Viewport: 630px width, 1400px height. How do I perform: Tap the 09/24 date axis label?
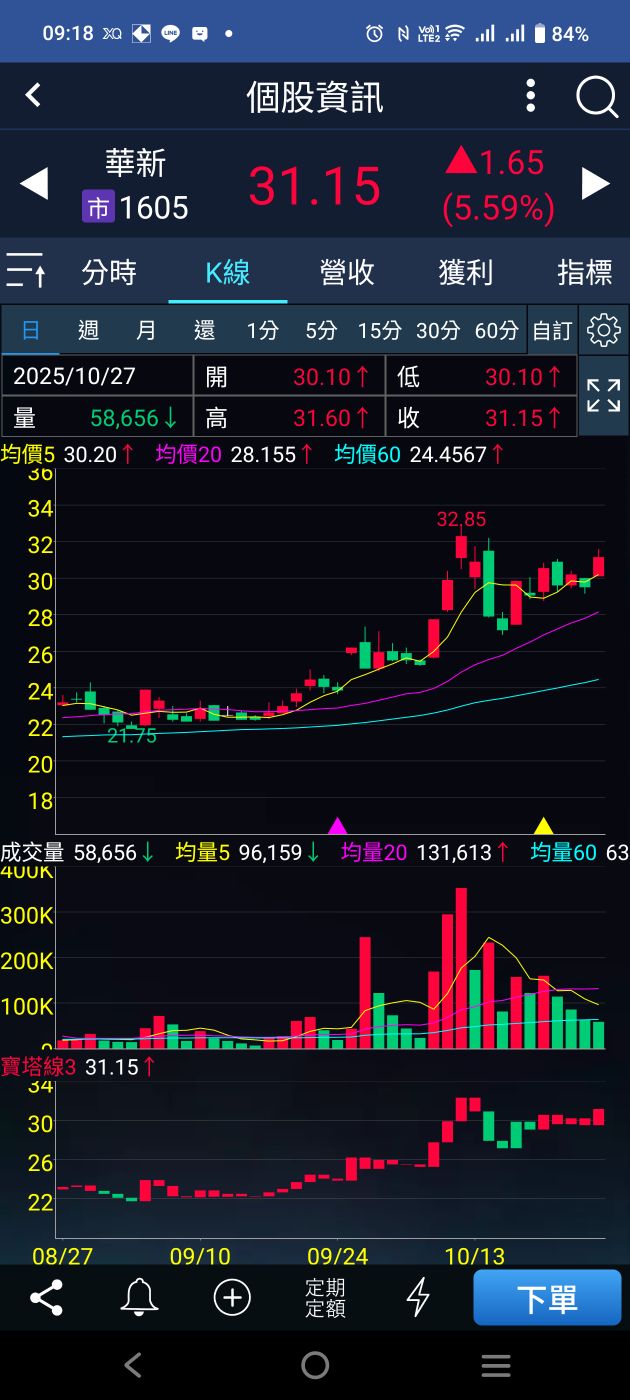point(338,1255)
